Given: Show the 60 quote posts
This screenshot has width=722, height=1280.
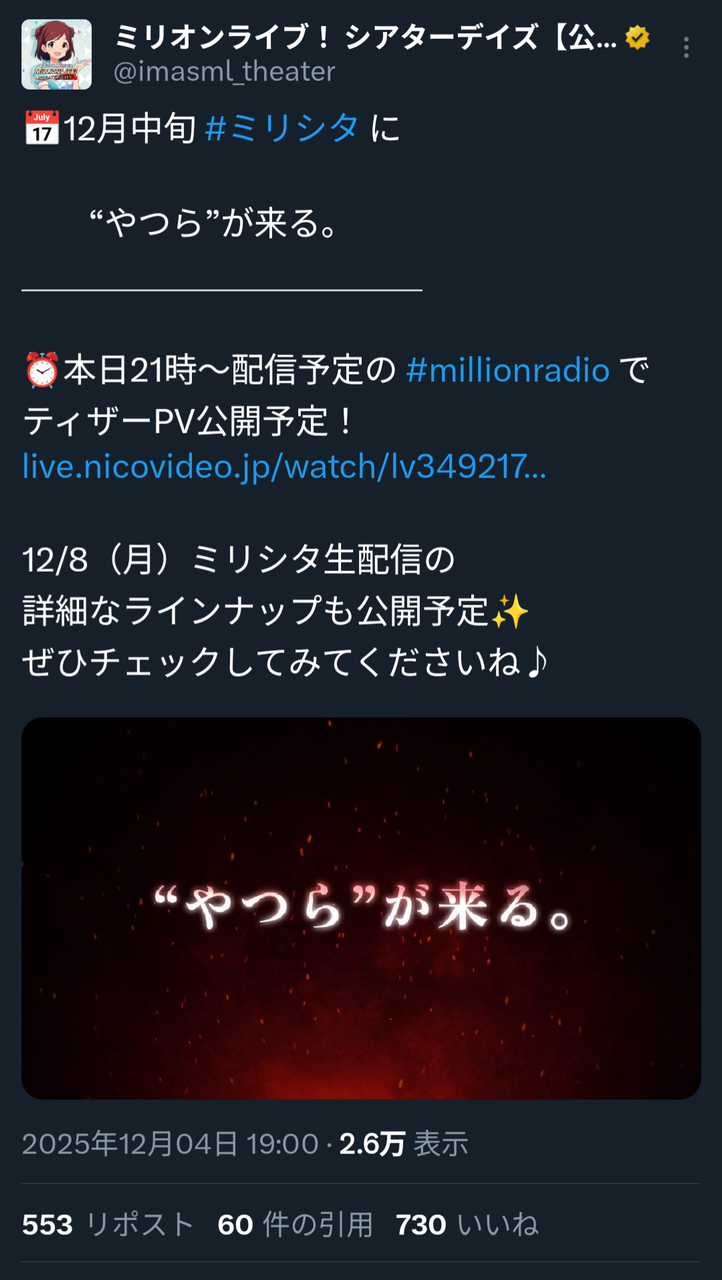Looking at the screenshot, I should click(295, 1224).
